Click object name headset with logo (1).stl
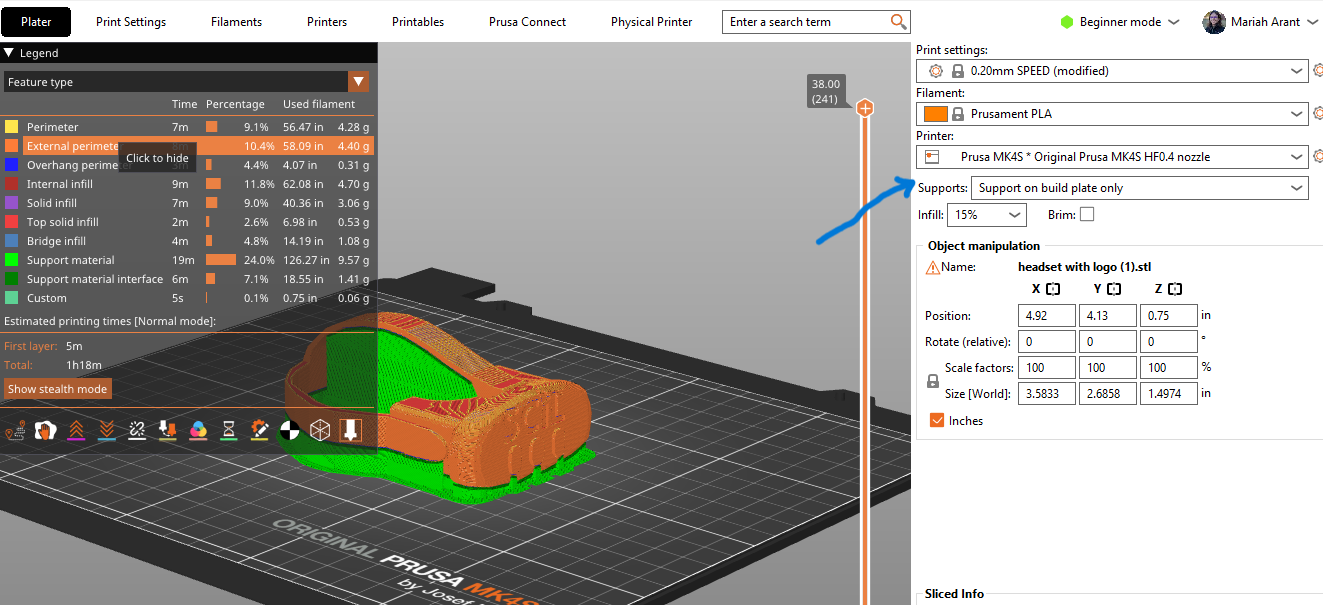The width and height of the screenshot is (1323, 605). pos(1084,267)
